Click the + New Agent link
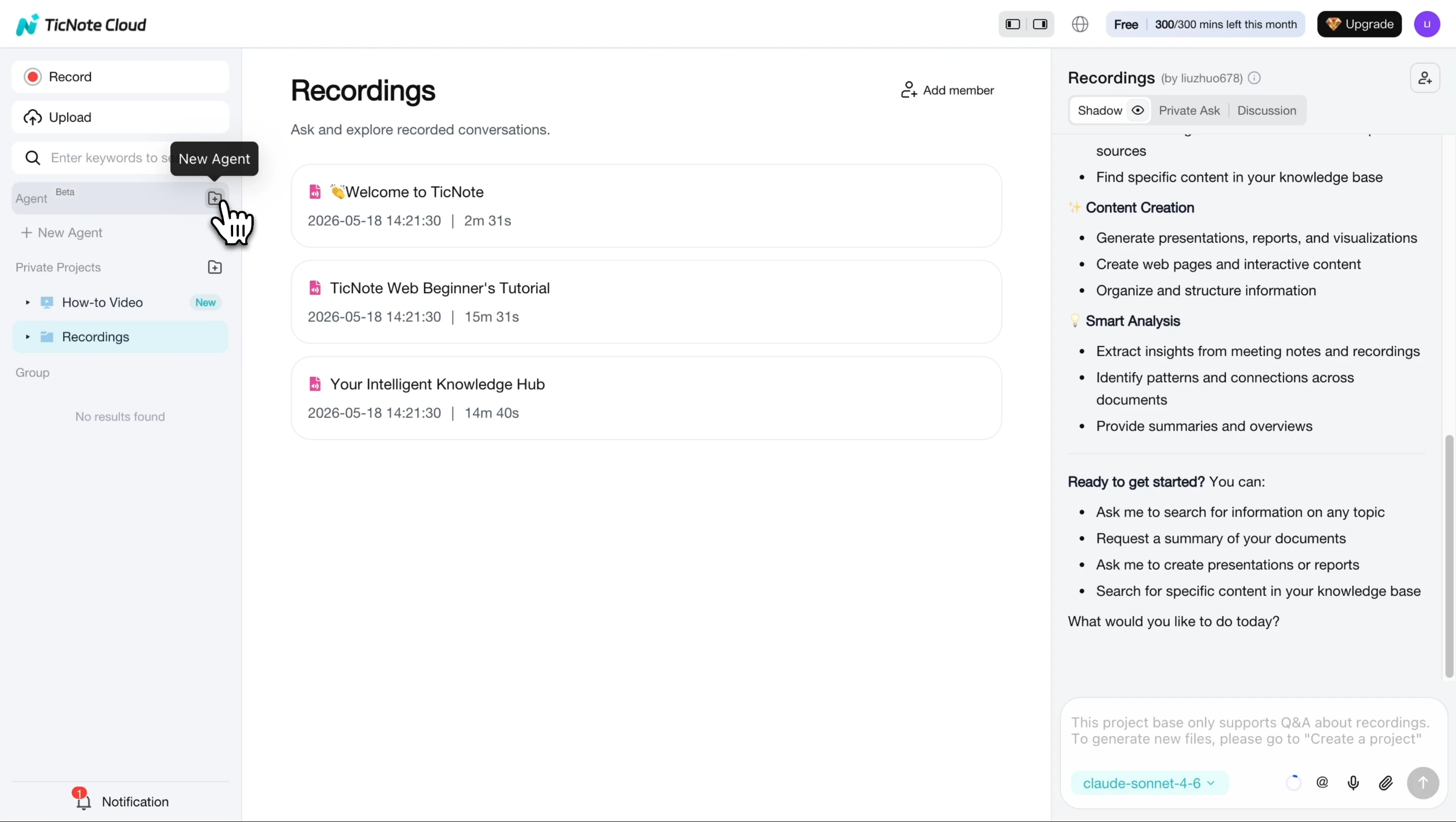Screen dimensions: 1456x822 pyautogui.click(x=62, y=233)
